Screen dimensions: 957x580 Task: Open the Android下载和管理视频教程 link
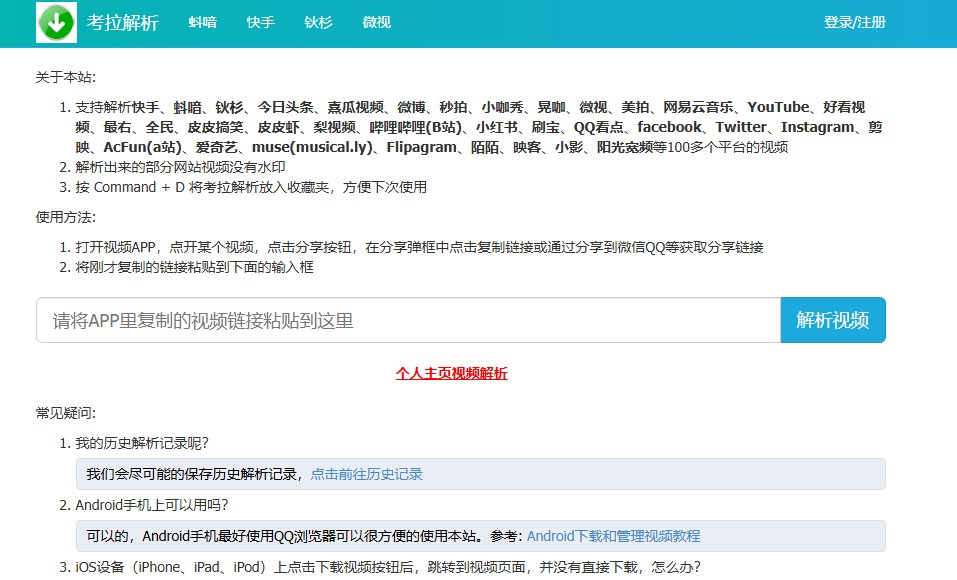[613, 536]
